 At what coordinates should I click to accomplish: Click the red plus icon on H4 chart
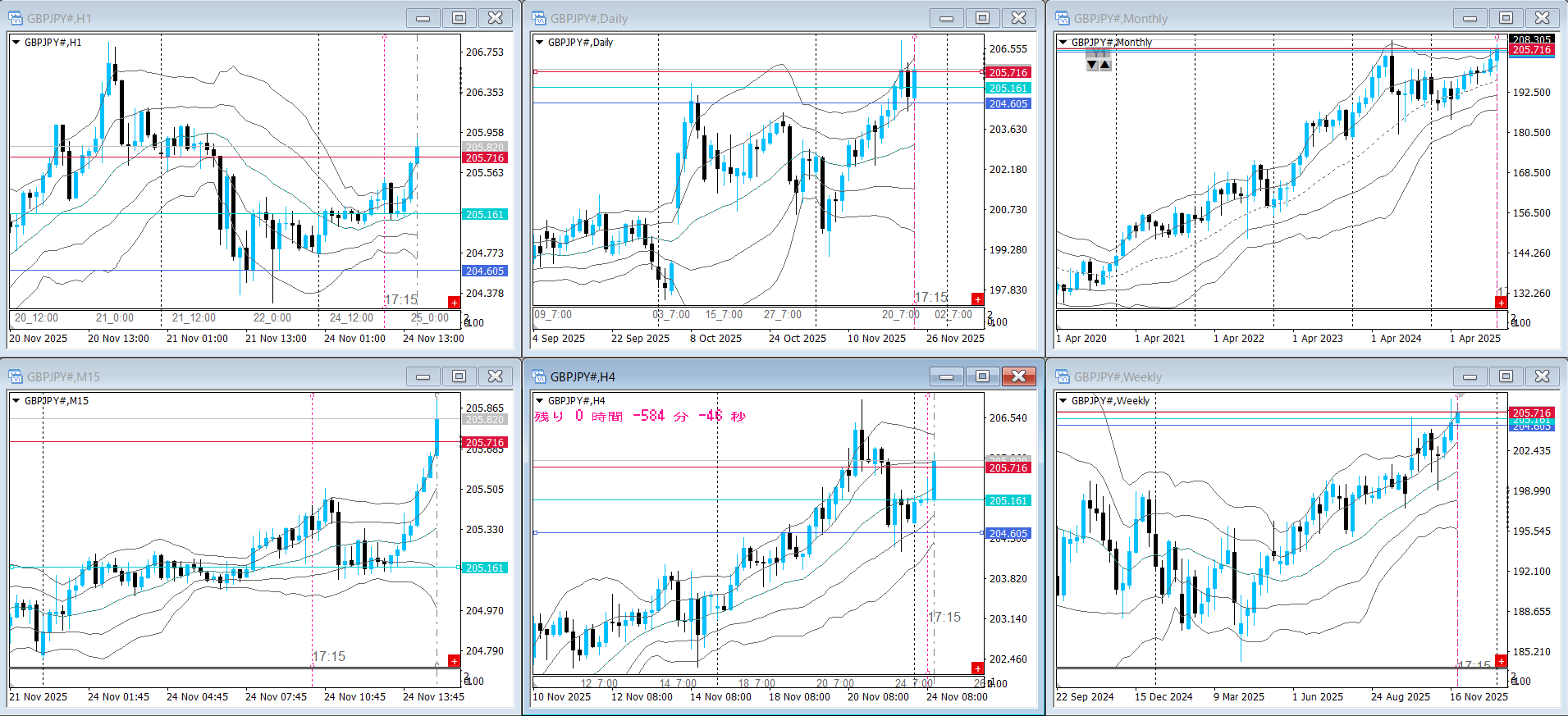click(977, 668)
